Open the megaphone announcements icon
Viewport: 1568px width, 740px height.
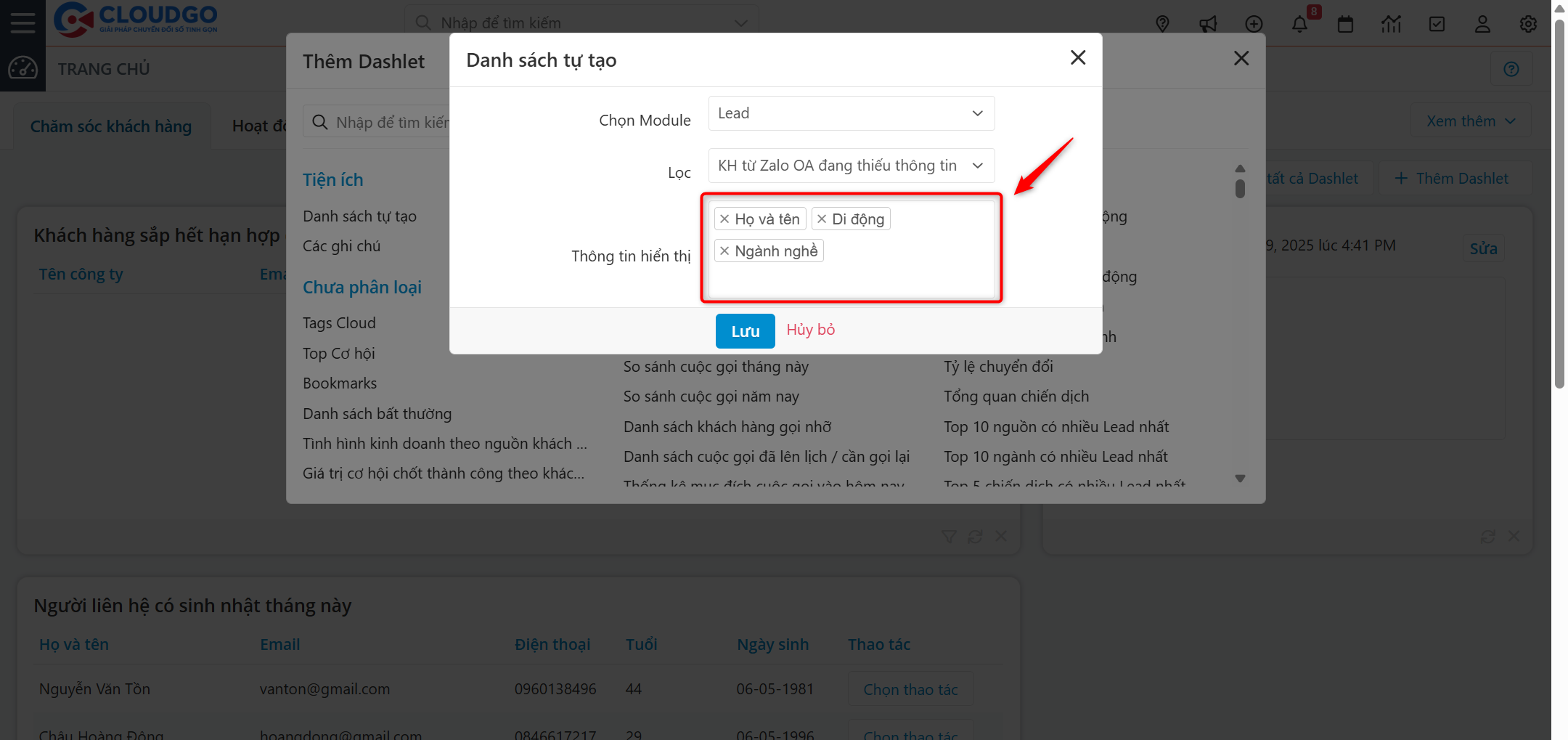(x=1208, y=23)
